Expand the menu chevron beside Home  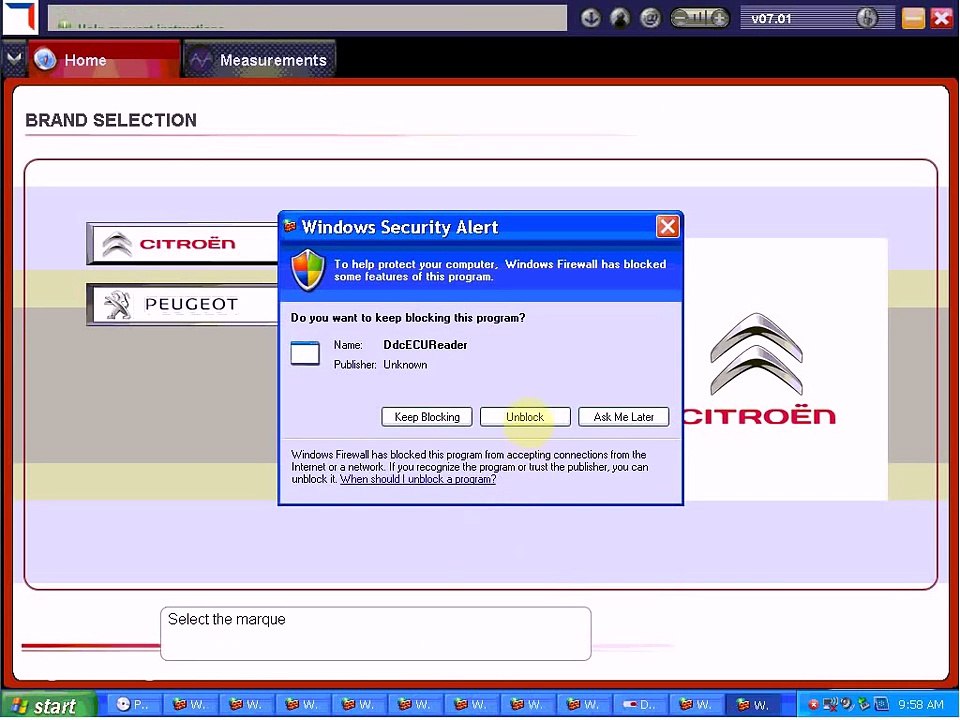point(13,59)
